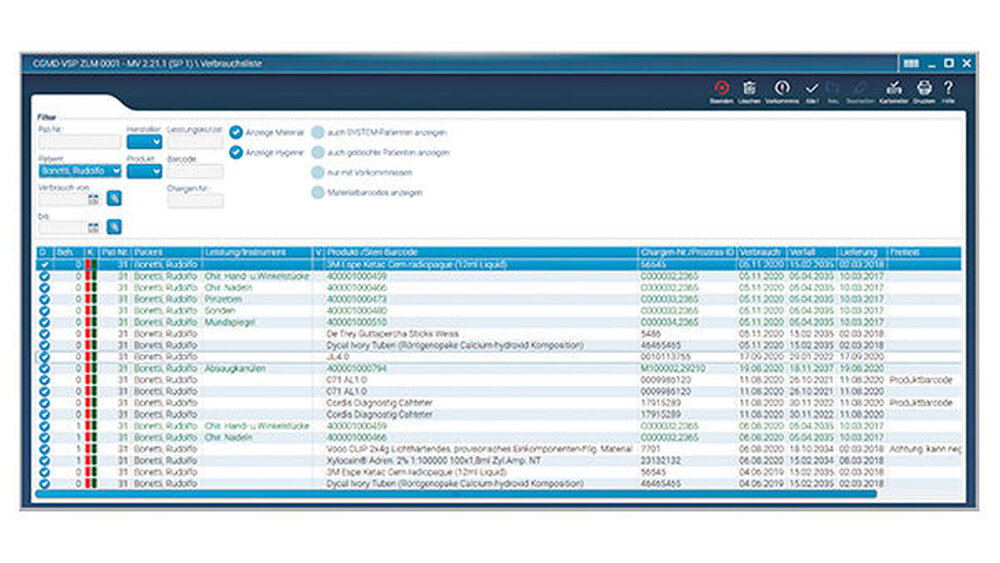Viewport: 1000px width, 563px height.
Task: Sort by the Verbrauch column header
Action: (x=761, y=252)
